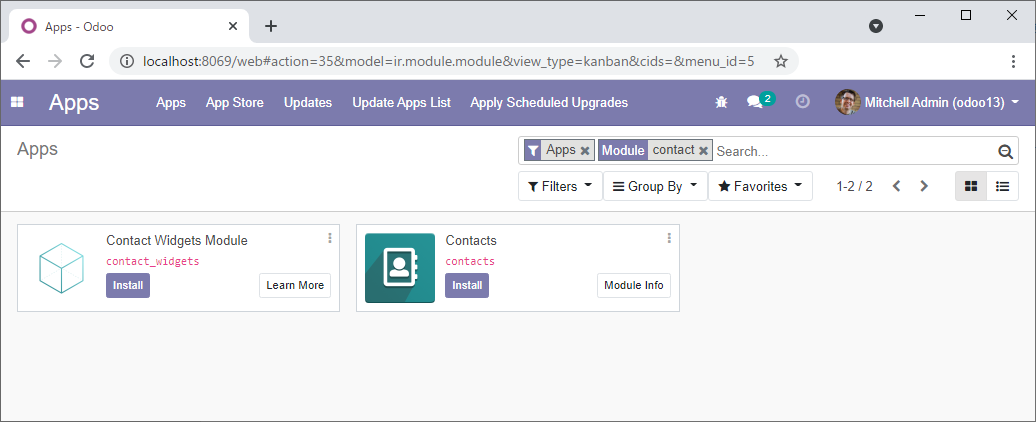Viewport: 1036px width, 422px height.
Task: Click Apply Scheduled Upgrades menu item
Action: 549,102
